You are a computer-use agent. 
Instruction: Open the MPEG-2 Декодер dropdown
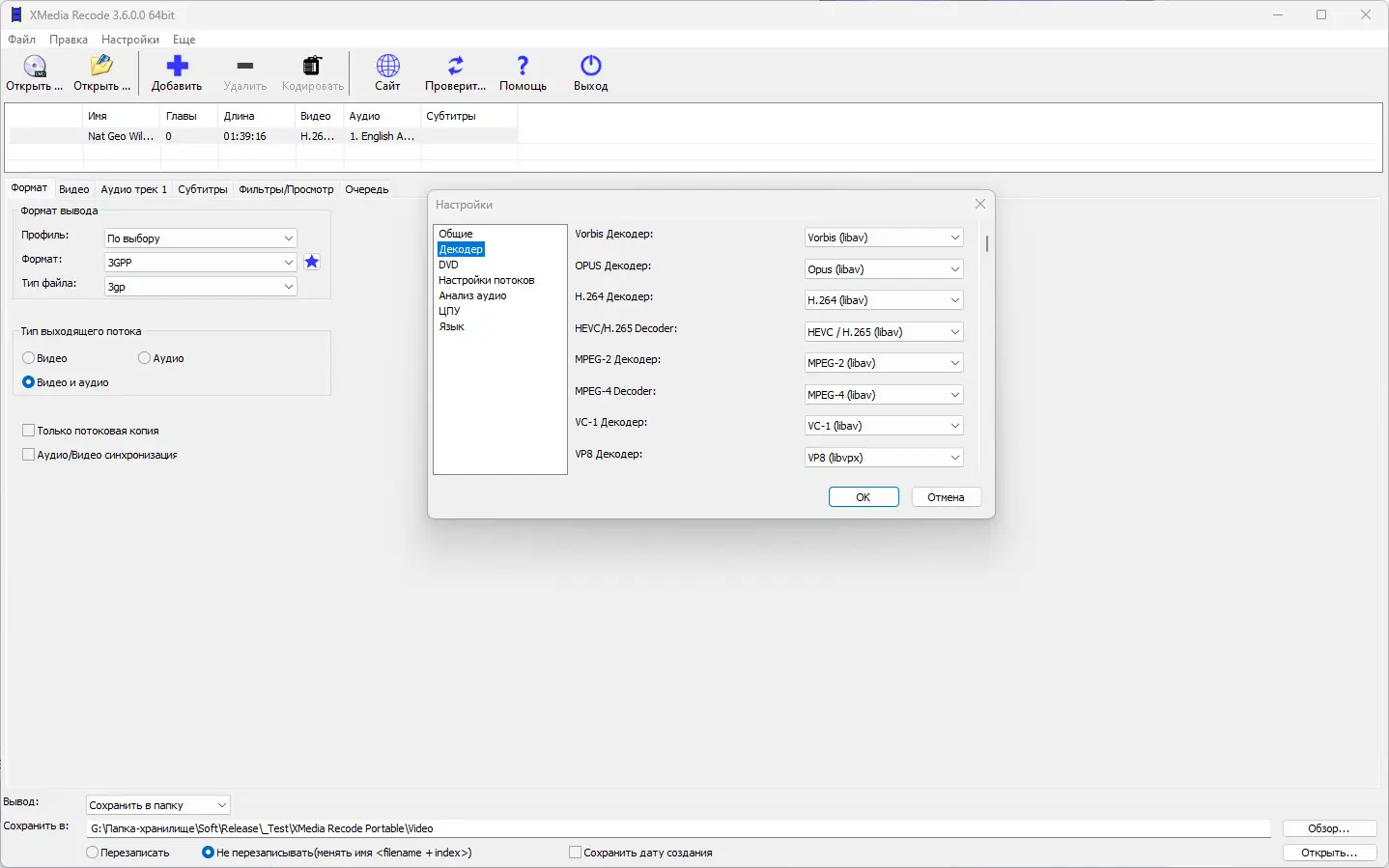pos(884,363)
